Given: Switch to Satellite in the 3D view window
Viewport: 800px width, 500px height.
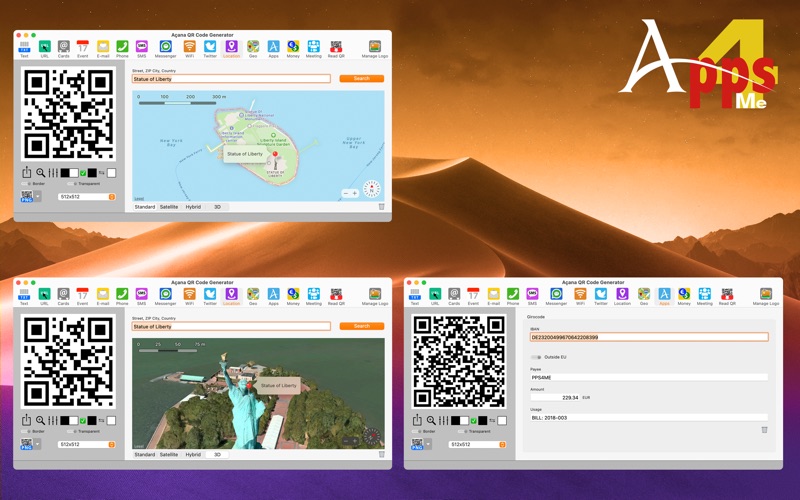Looking at the screenshot, I should point(169,454).
